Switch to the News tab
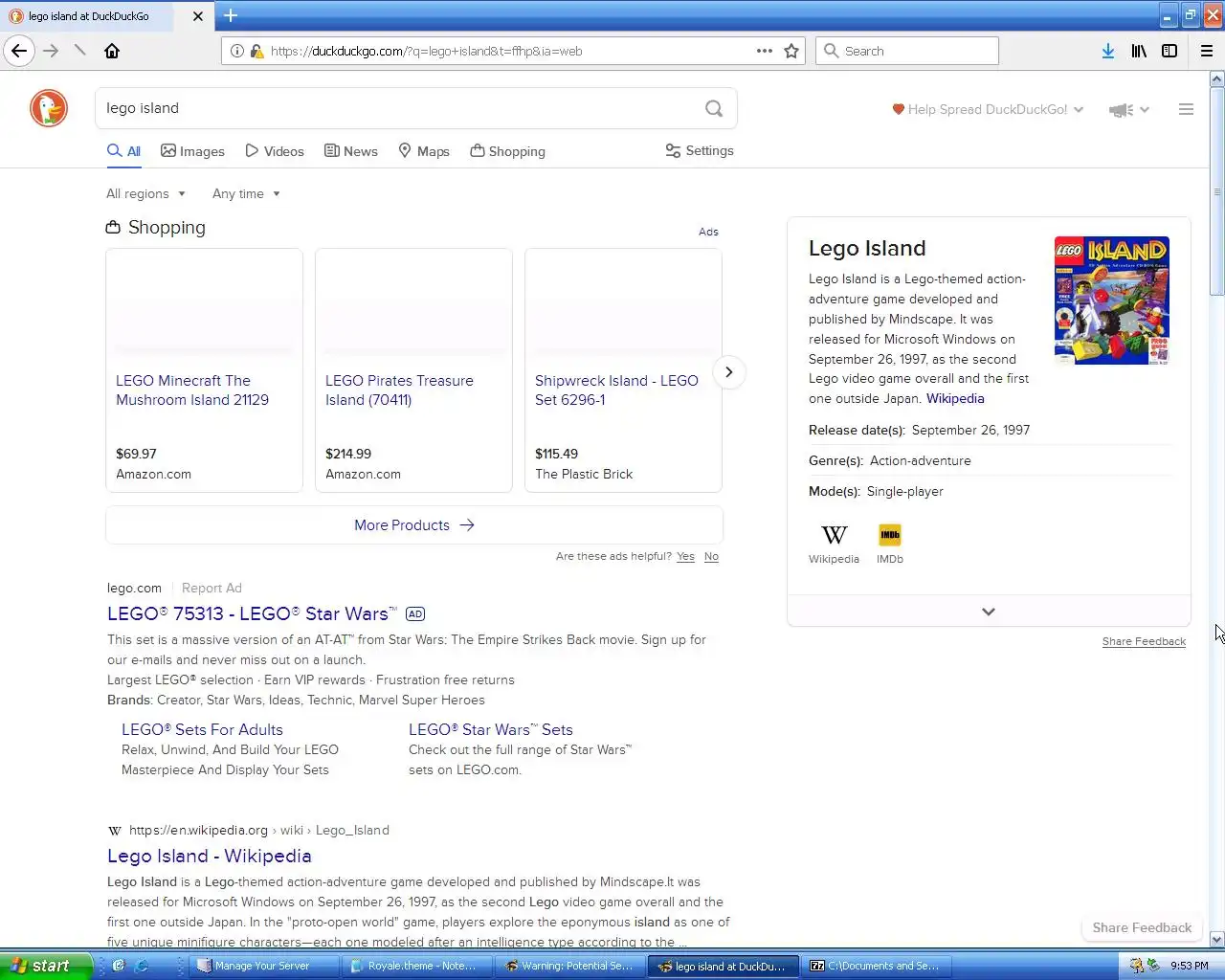This screenshot has width=1225, height=980. click(351, 151)
